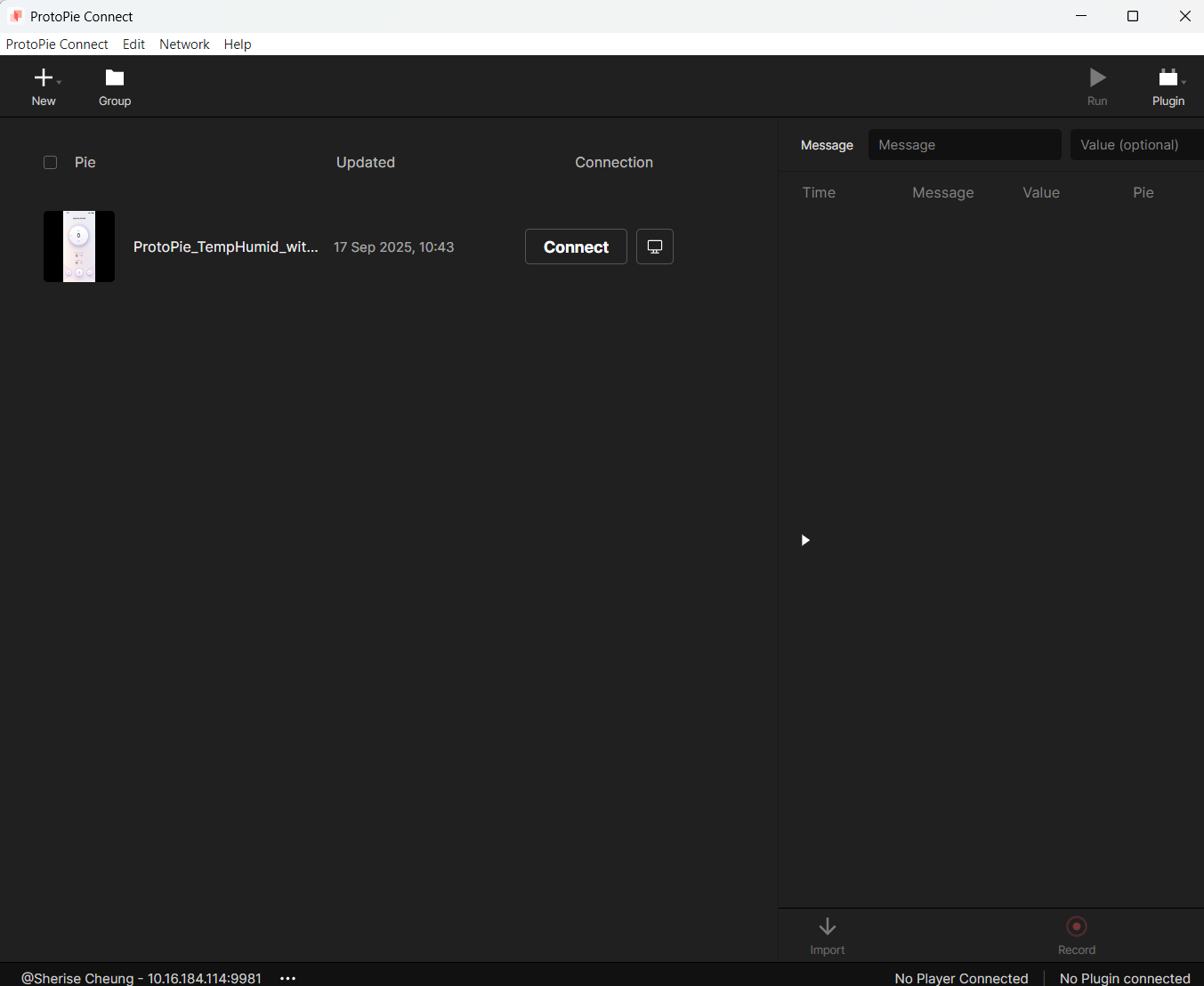The height and width of the screenshot is (986, 1204).
Task: Start message recording with the Record icon
Action: click(1077, 927)
